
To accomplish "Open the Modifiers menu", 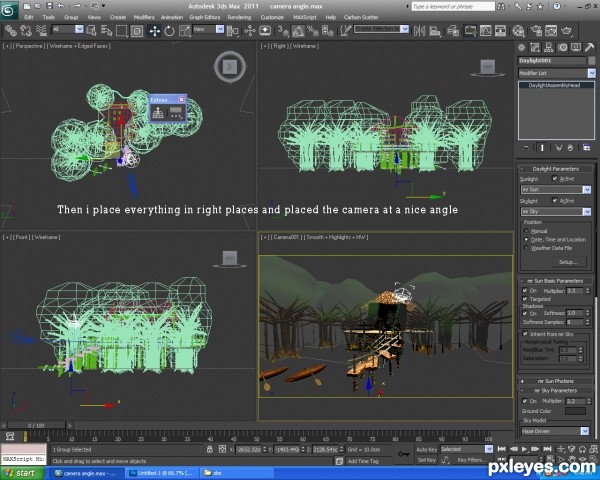I will pyautogui.click(x=144, y=17).
